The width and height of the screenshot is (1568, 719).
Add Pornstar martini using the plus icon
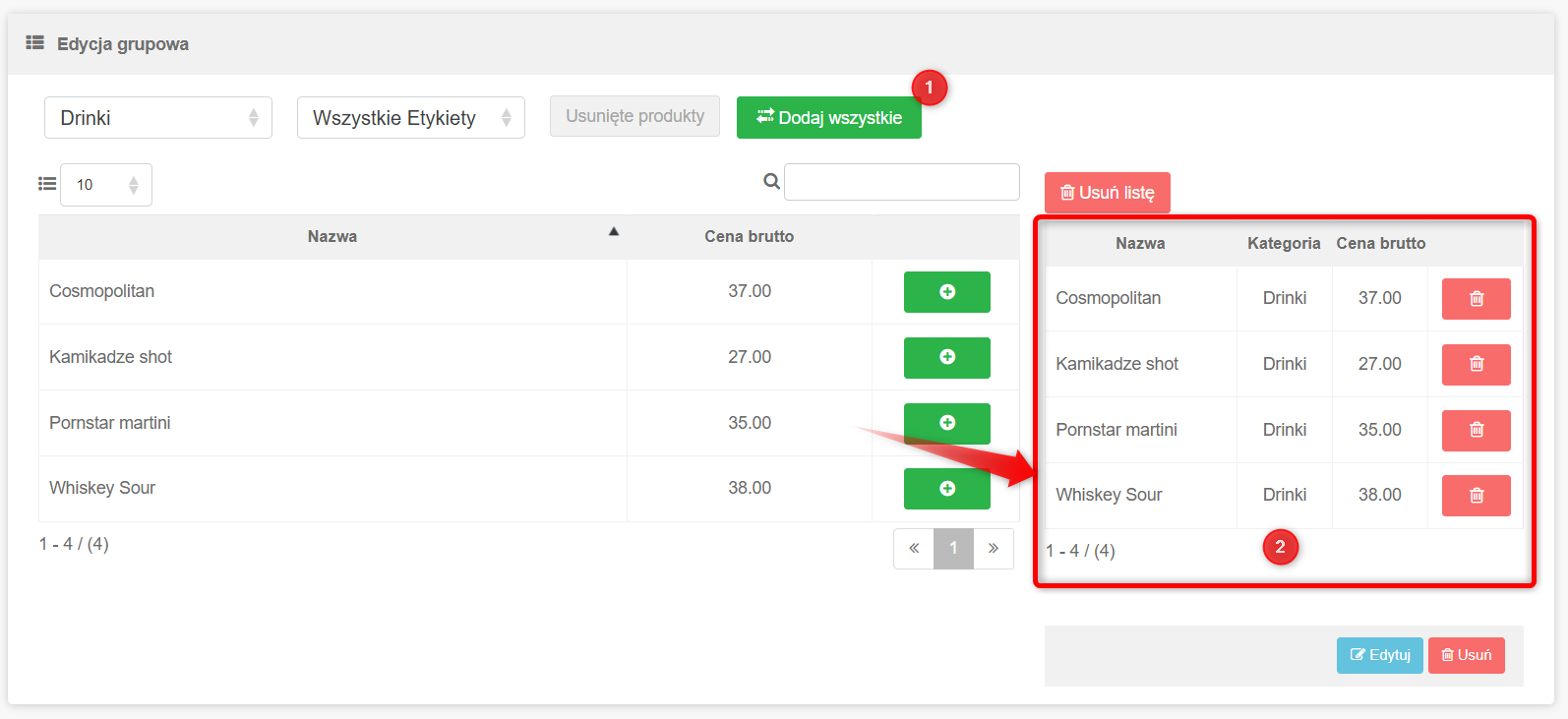pyautogui.click(x=946, y=423)
